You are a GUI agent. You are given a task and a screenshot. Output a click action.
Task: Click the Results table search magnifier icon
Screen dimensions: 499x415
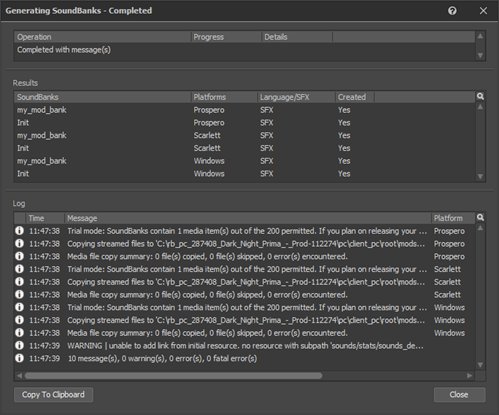coord(480,96)
